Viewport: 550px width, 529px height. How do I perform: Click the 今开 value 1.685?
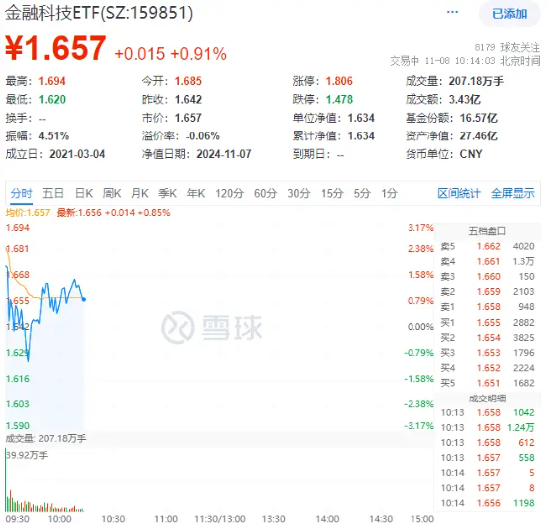point(188,81)
